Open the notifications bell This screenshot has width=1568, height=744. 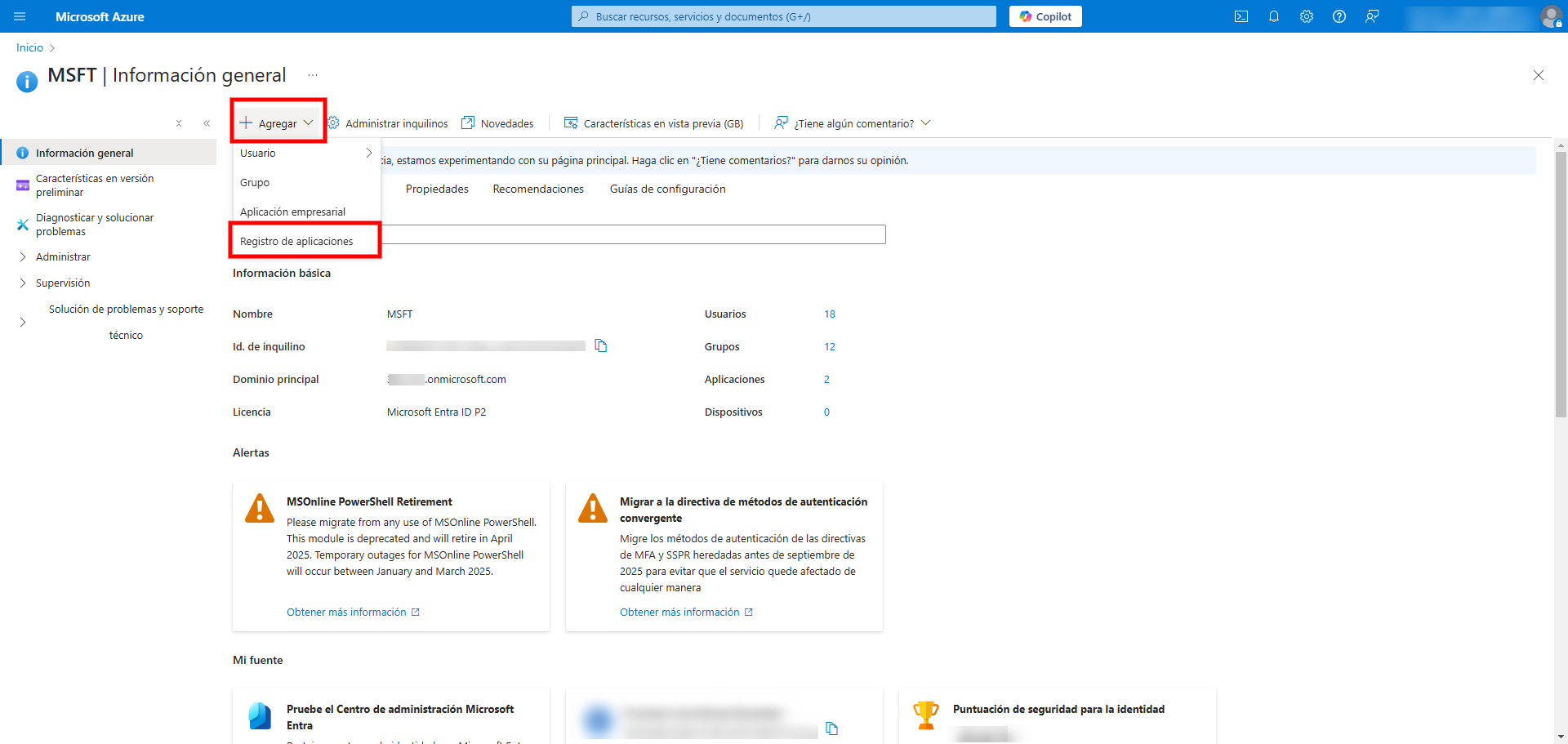click(1274, 16)
